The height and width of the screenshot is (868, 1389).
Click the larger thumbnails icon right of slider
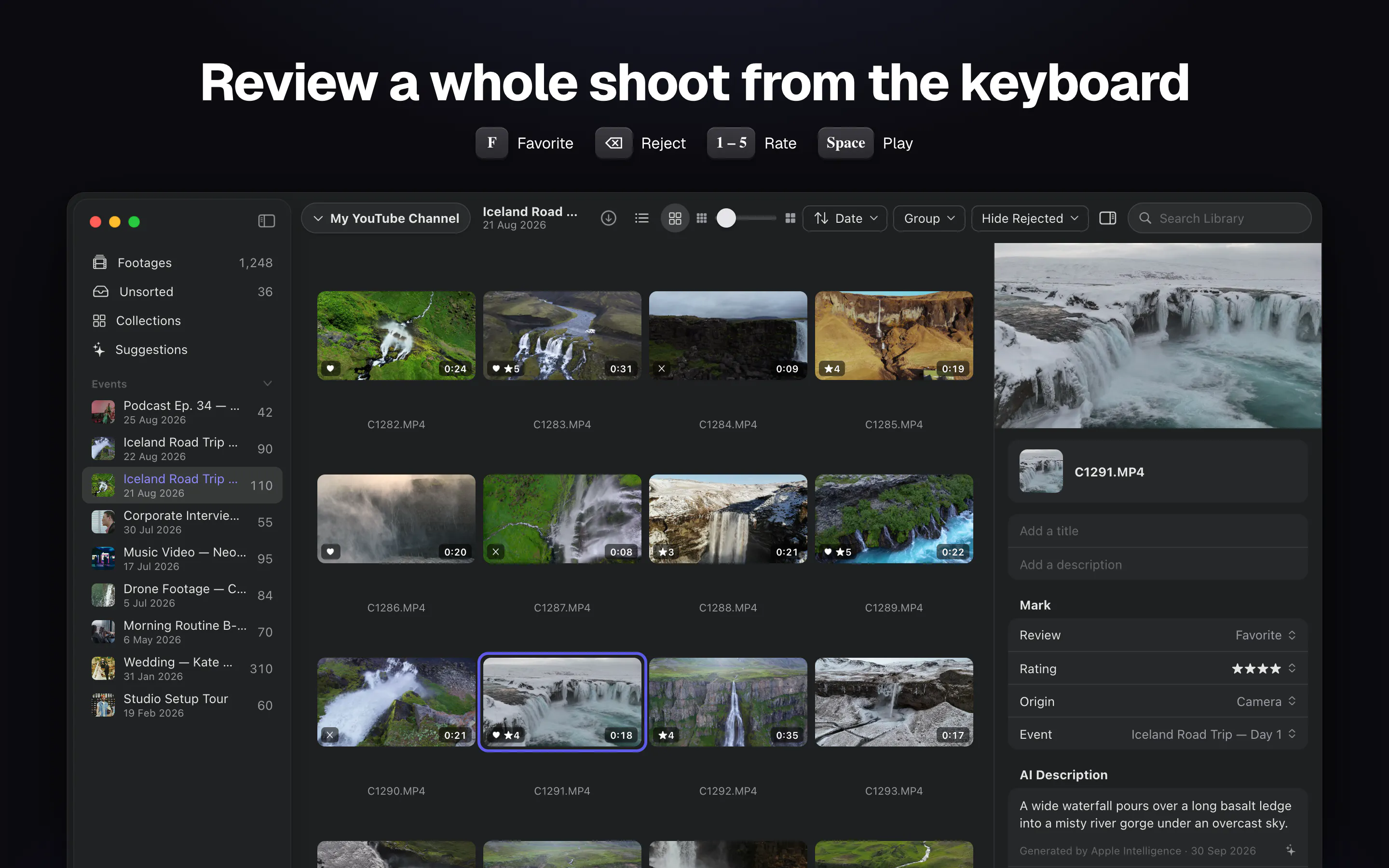[790, 218]
